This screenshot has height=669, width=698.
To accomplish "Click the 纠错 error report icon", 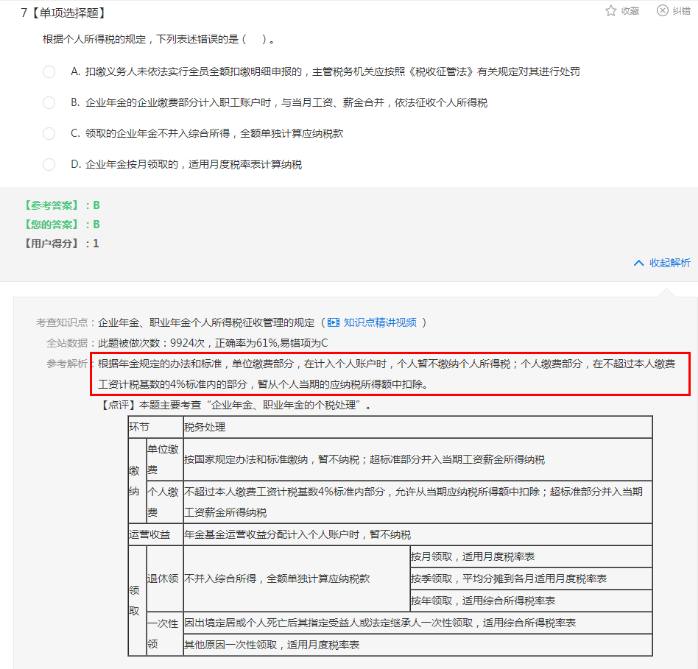I will pyautogui.click(x=662, y=10).
